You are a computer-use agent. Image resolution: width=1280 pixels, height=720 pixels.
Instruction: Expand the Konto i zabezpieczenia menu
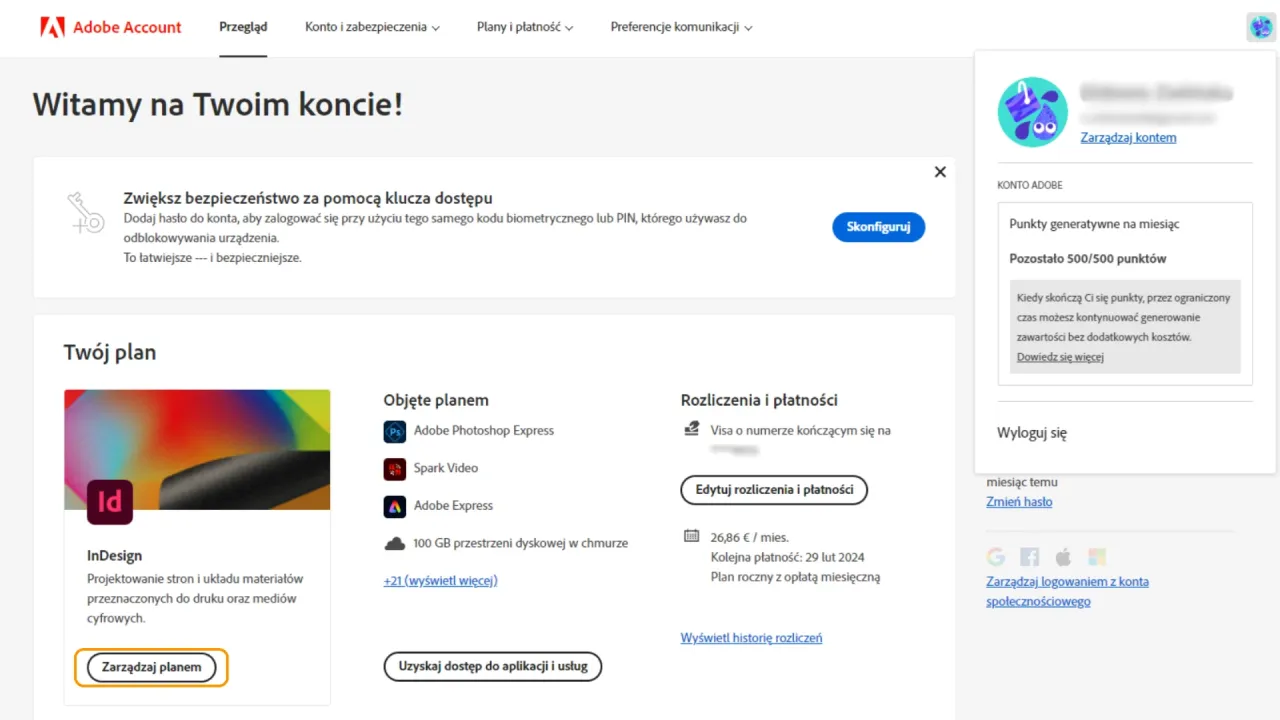[x=372, y=27]
